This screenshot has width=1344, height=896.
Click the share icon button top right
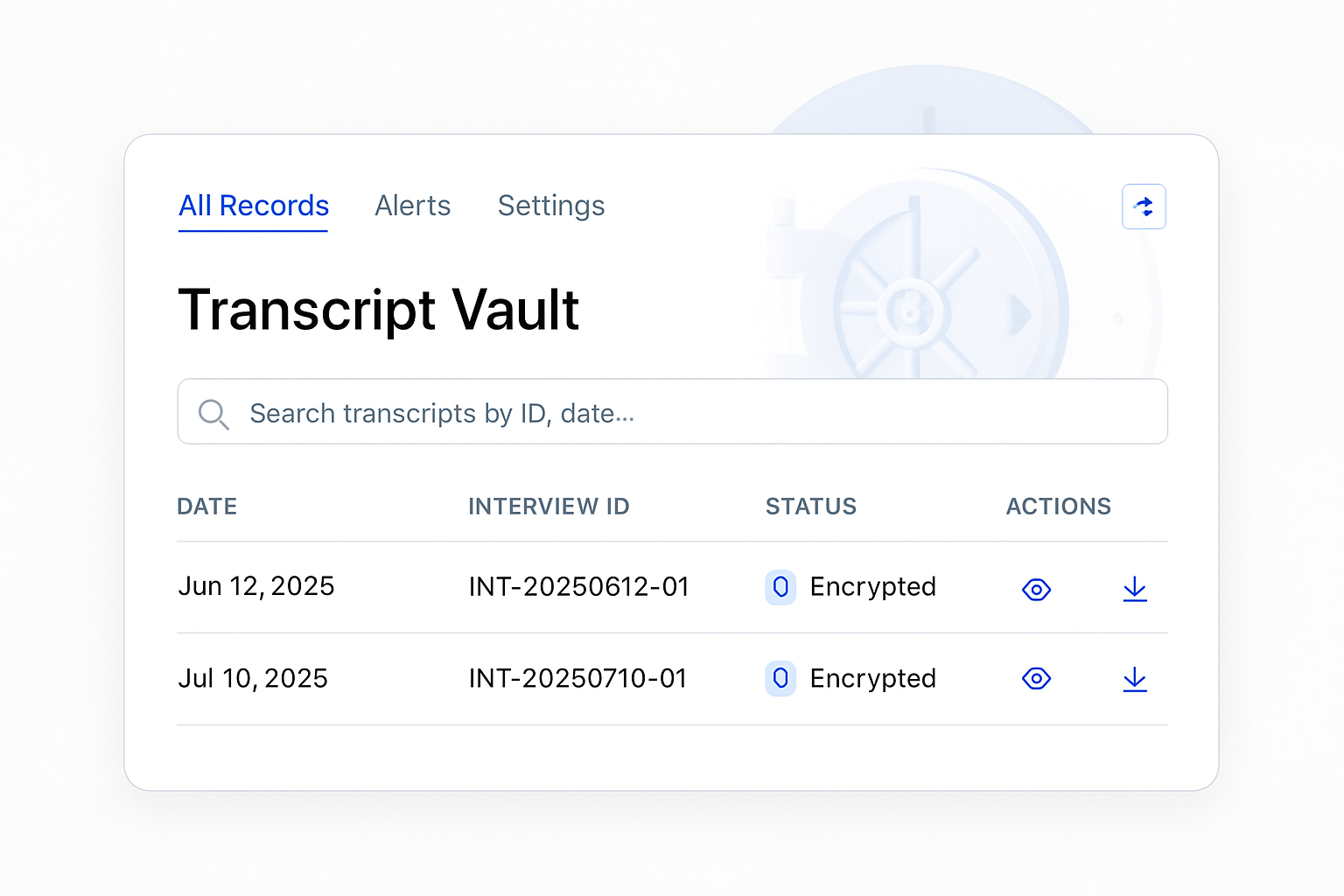[x=1144, y=206]
